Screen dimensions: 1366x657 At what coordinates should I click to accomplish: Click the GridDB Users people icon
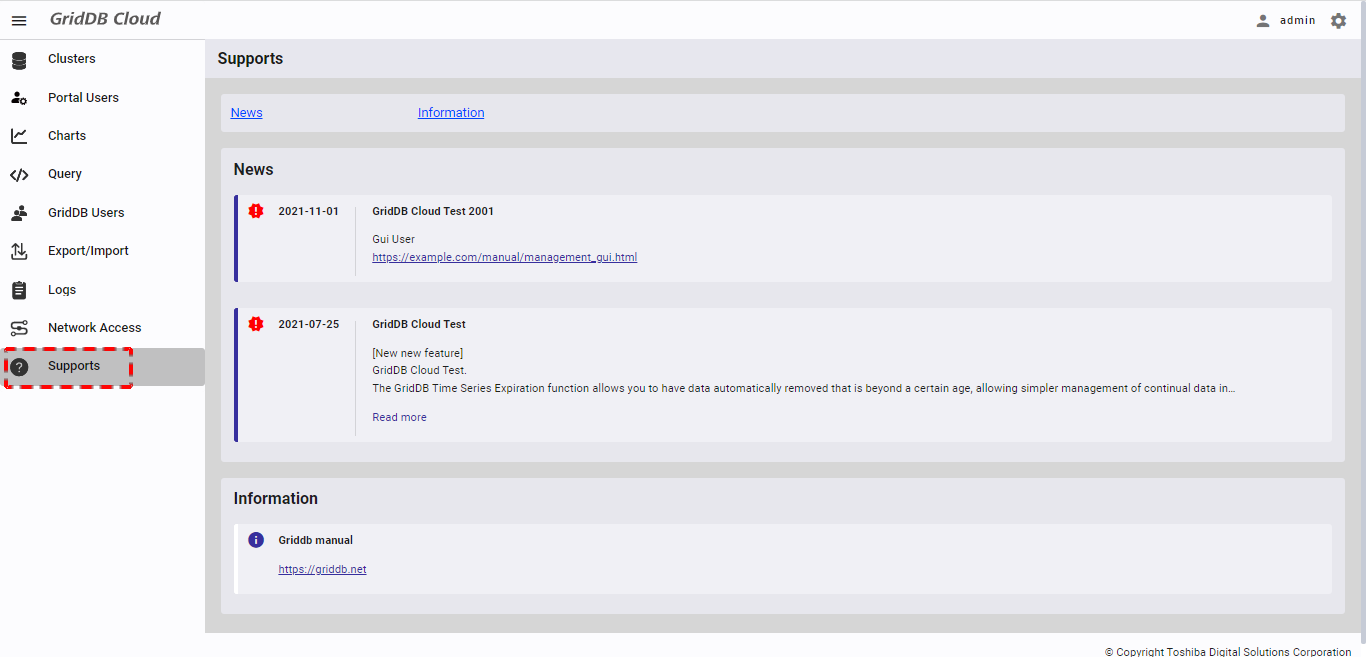pyautogui.click(x=19, y=213)
